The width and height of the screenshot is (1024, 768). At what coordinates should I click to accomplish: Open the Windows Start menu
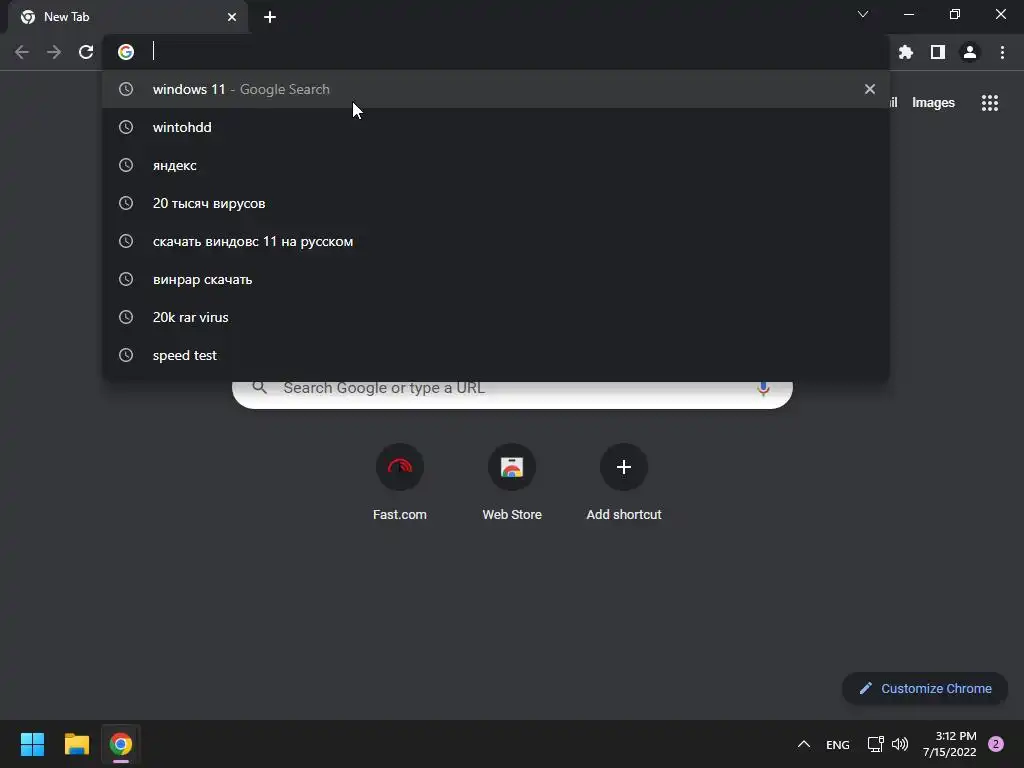click(32, 744)
